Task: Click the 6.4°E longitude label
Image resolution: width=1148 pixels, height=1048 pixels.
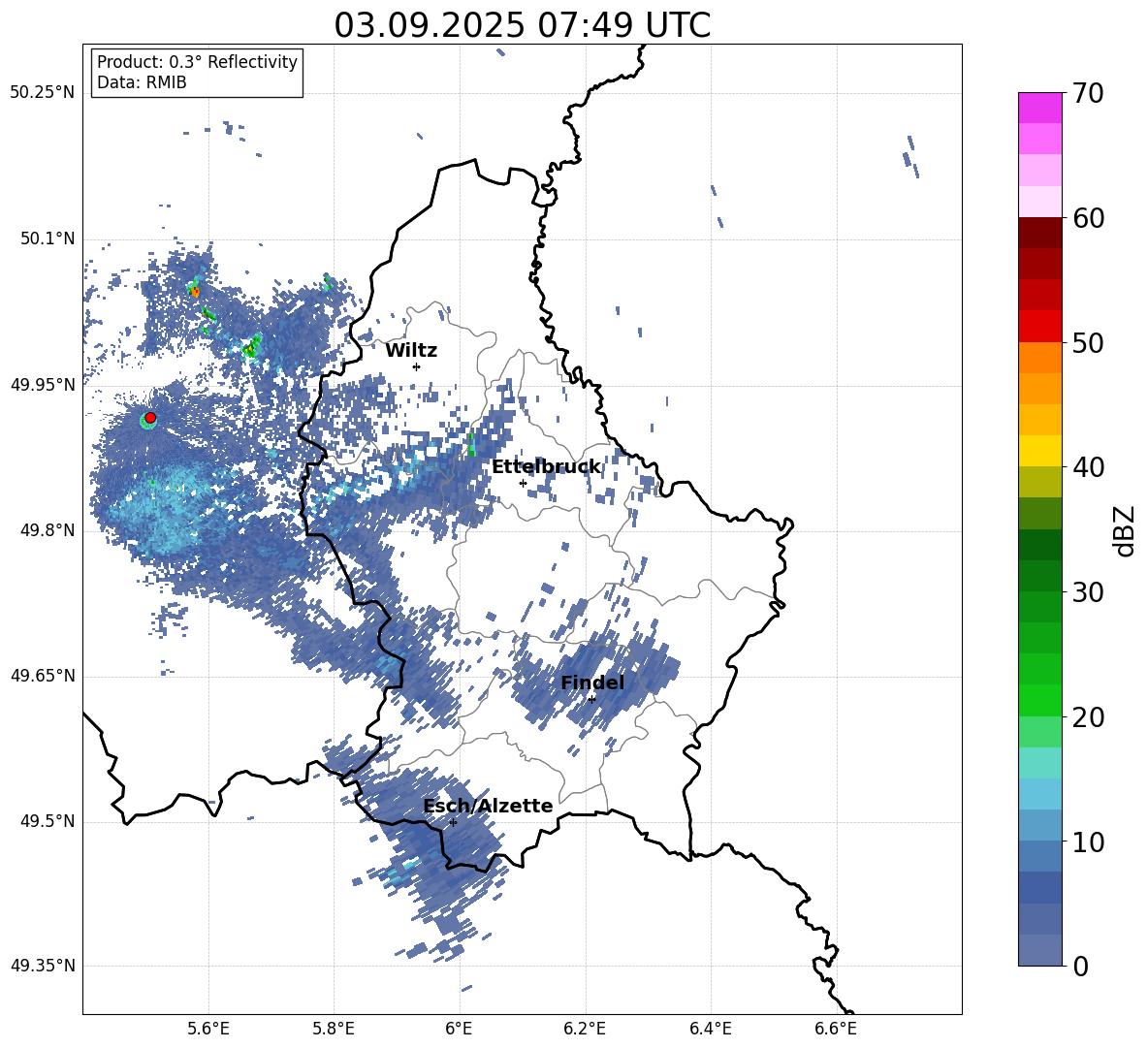Action: tap(710, 1029)
